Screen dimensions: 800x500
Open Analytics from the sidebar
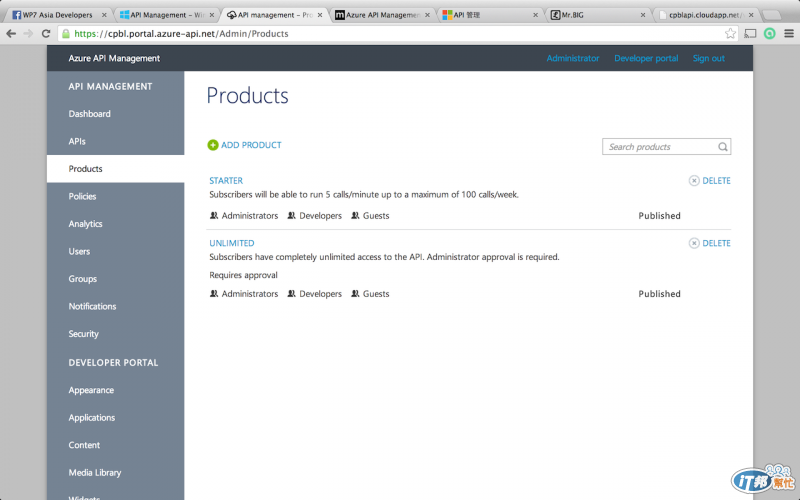click(85, 224)
